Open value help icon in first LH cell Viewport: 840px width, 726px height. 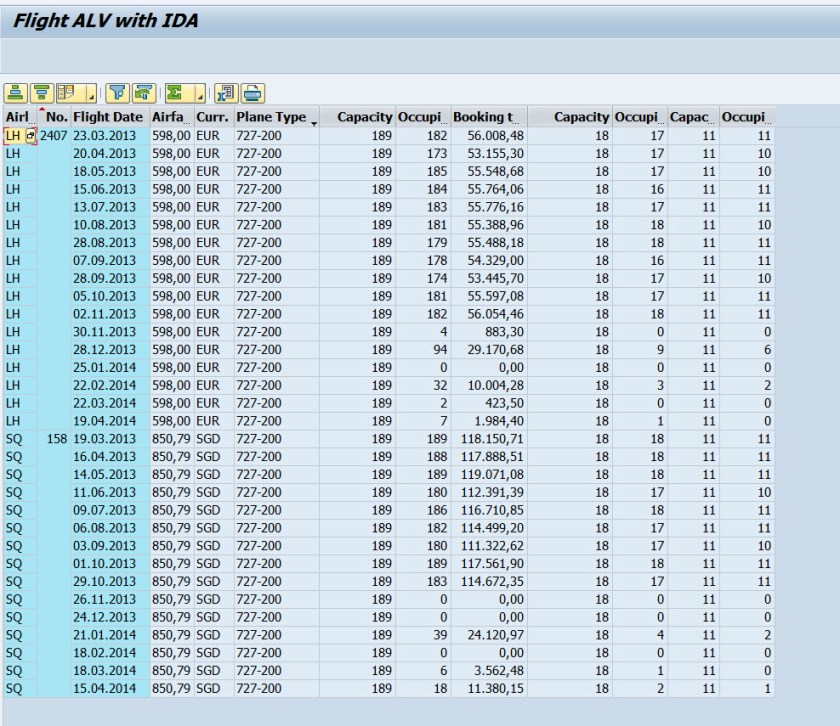point(30,134)
